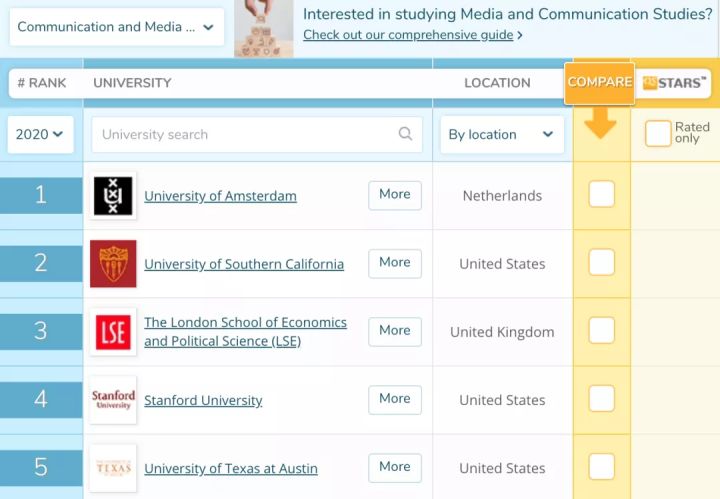Open the 2020 year dropdown
The image size is (720, 499).
tap(40, 135)
